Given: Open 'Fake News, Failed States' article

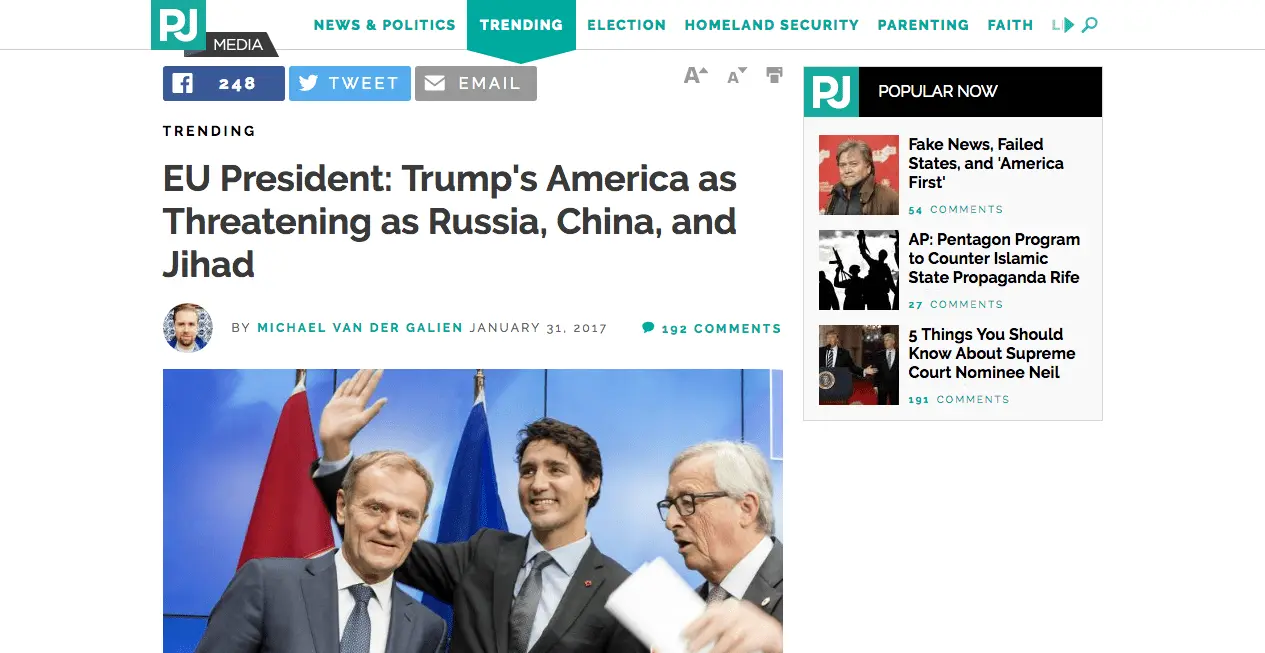Looking at the screenshot, I should pos(986,163).
